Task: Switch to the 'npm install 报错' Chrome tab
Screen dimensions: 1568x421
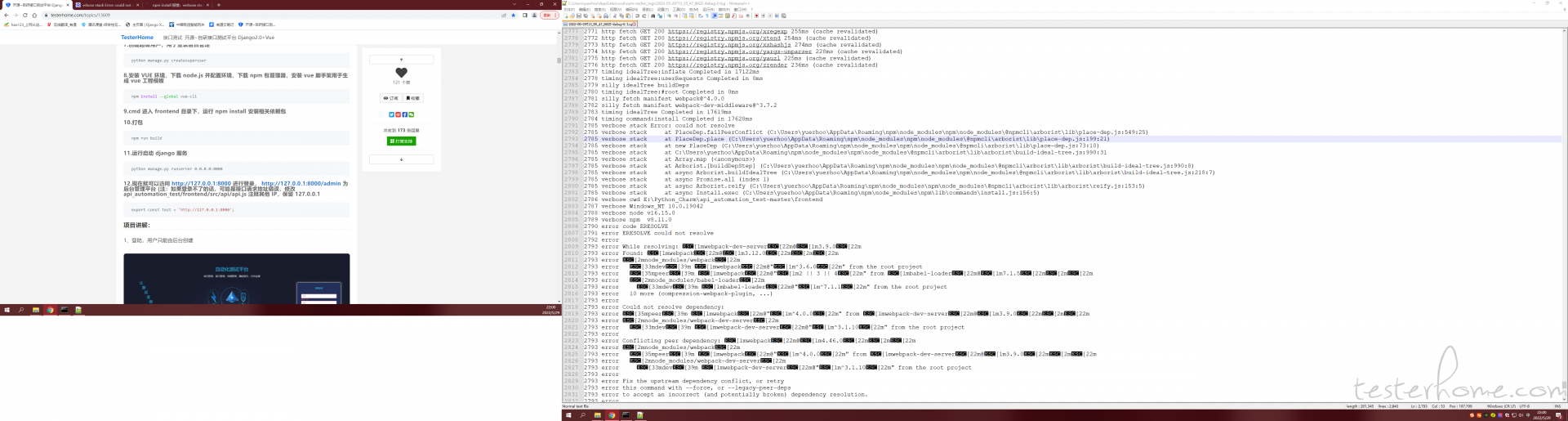Action: [177, 5]
